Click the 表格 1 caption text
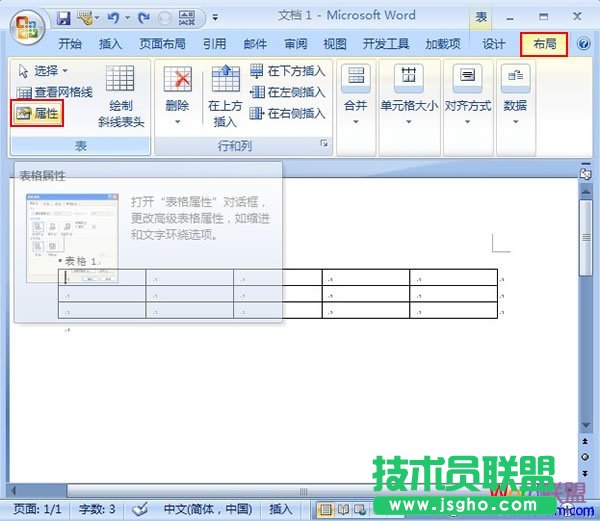The image size is (600, 521). [80, 261]
